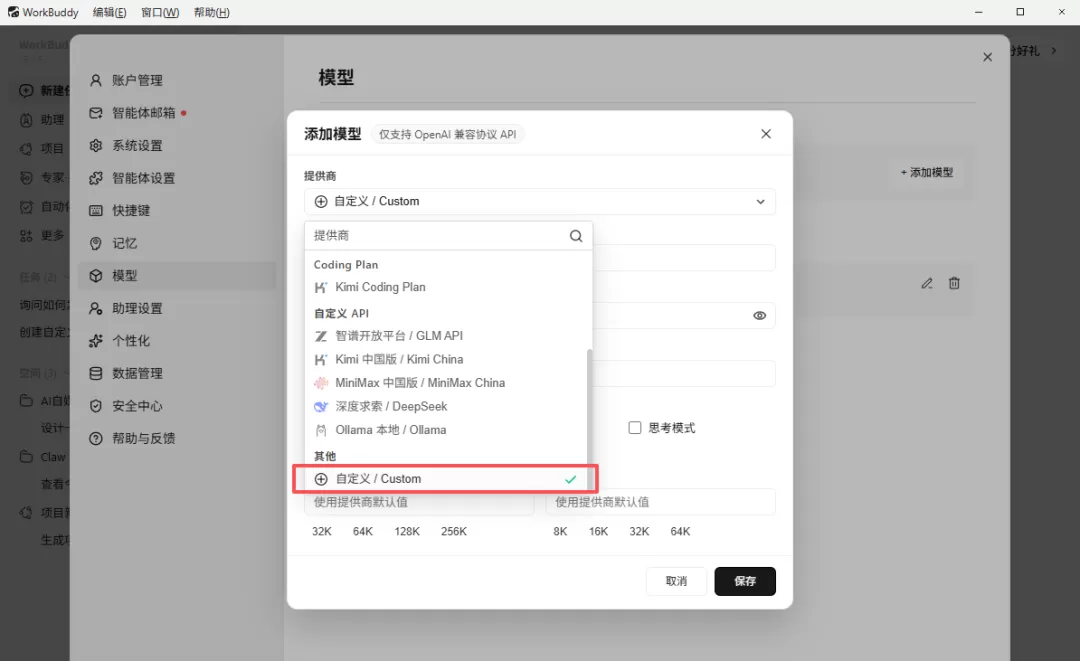Screen dimensions: 1080x661
Task: Open 智能体邮箱 in settings sidebar
Action: click(177, 113)
